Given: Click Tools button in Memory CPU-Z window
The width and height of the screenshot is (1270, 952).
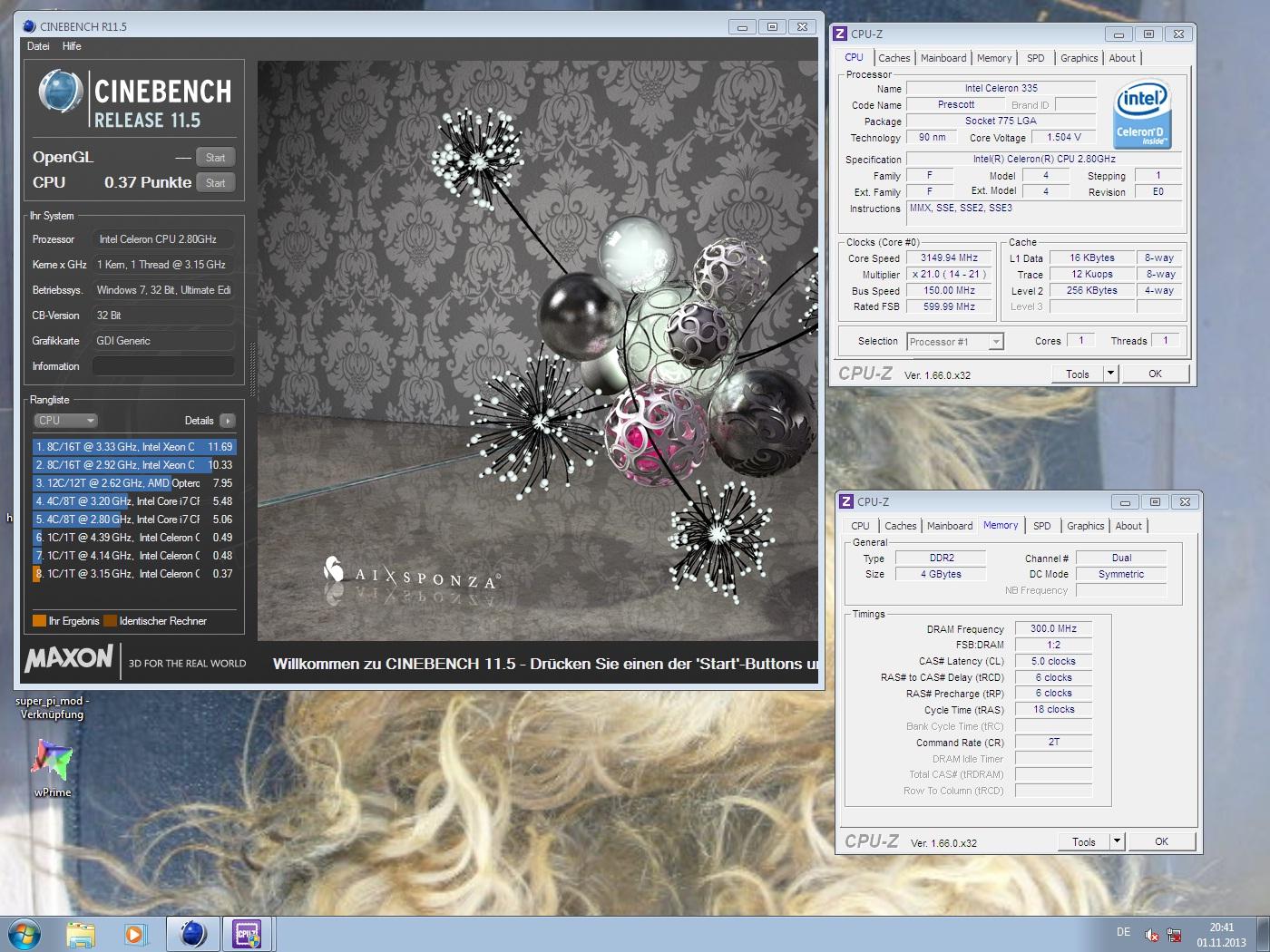Looking at the screenshot, I should [1084, 841].
